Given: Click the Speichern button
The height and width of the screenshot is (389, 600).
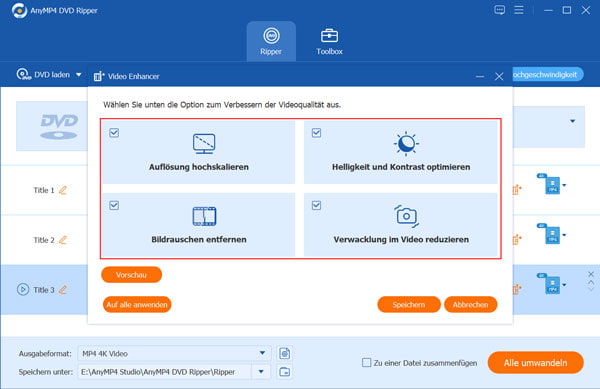Looking at the screenshot, I should tap(409, 304).
